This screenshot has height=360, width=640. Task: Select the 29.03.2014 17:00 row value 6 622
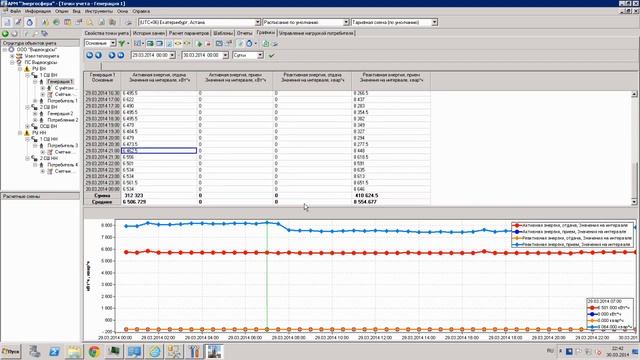[x=159, y=99]
